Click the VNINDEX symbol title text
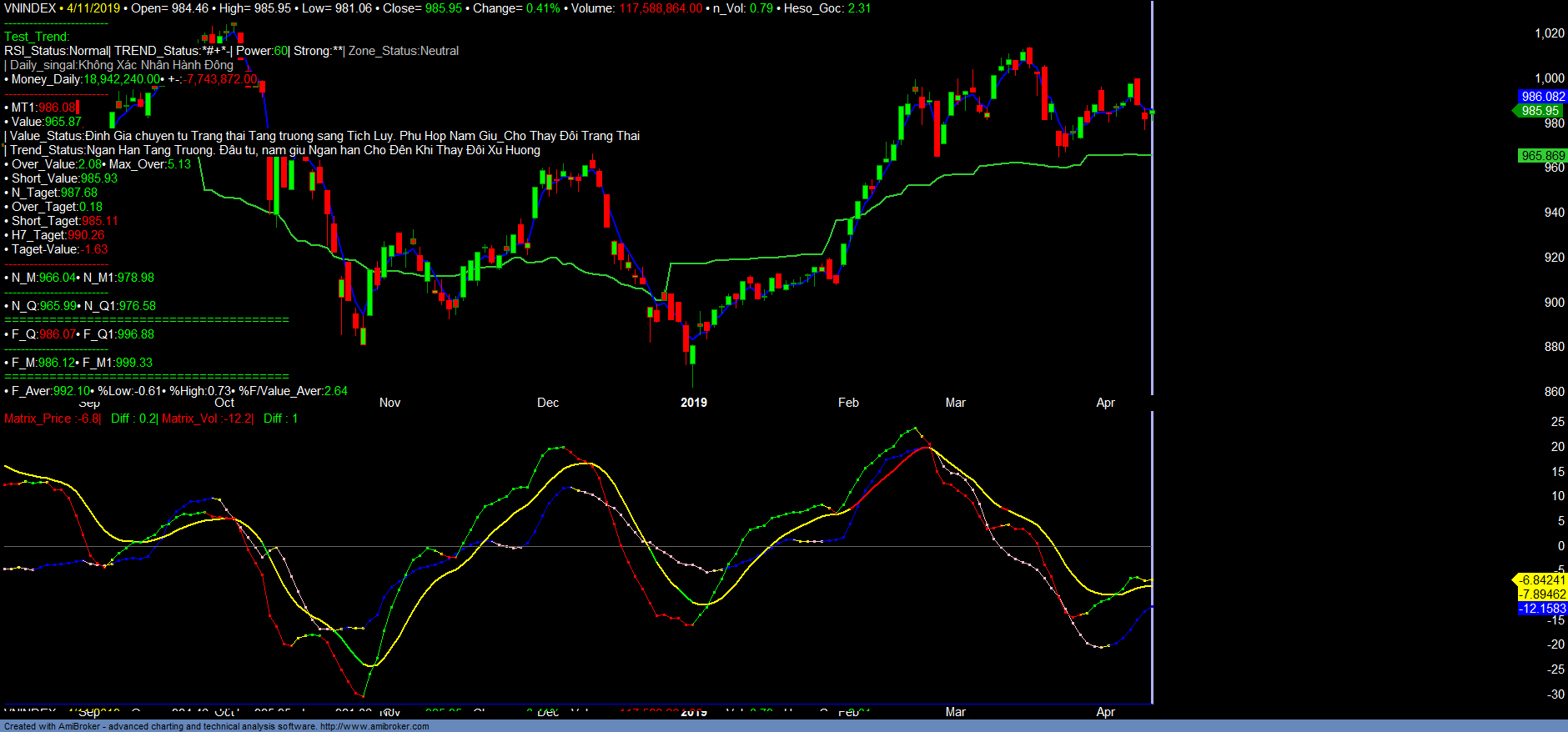This screenshot has width=1568, height=732. pyautogui.click(x=30, y=8)
